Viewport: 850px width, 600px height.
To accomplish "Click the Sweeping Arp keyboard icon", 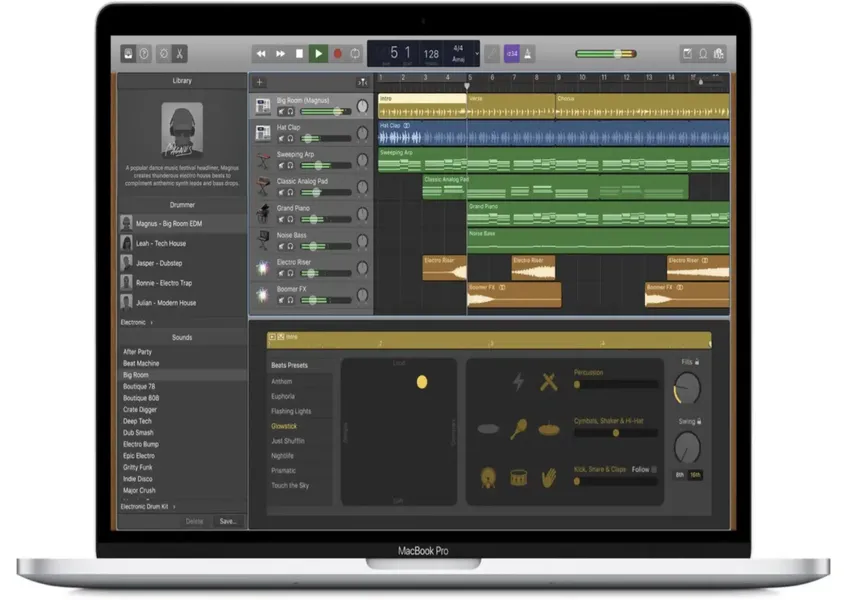I will (x=263, y=160).
